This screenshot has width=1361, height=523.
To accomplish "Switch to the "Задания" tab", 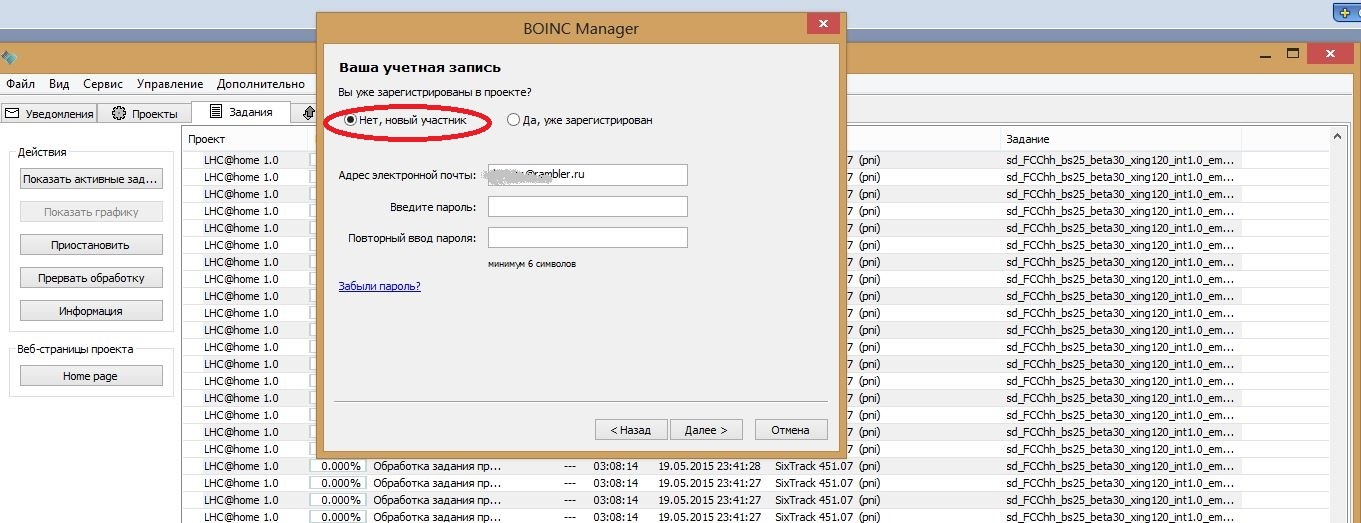I will [x=240, y=112].
